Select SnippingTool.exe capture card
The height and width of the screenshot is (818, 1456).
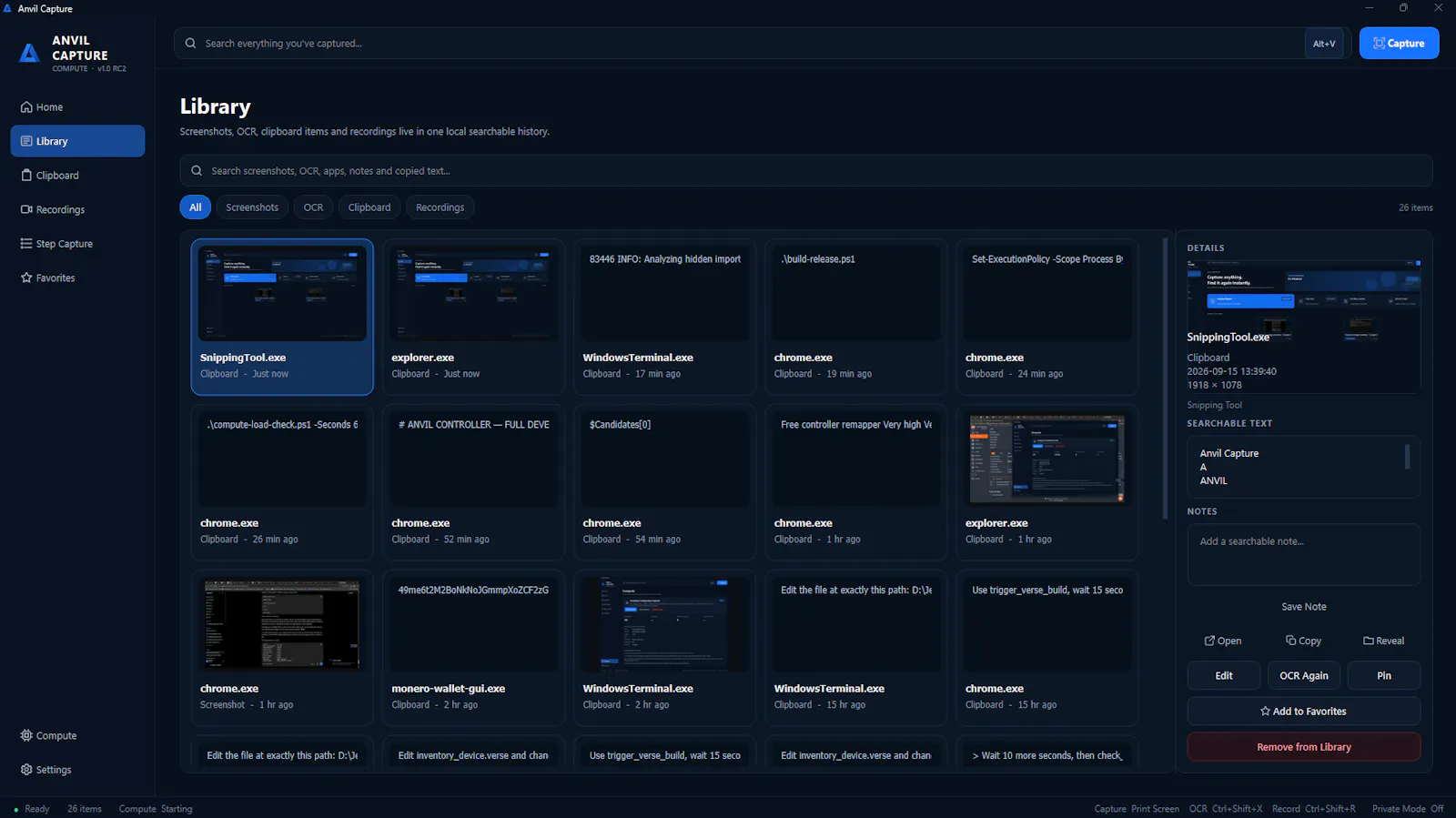tap(282, 317)
